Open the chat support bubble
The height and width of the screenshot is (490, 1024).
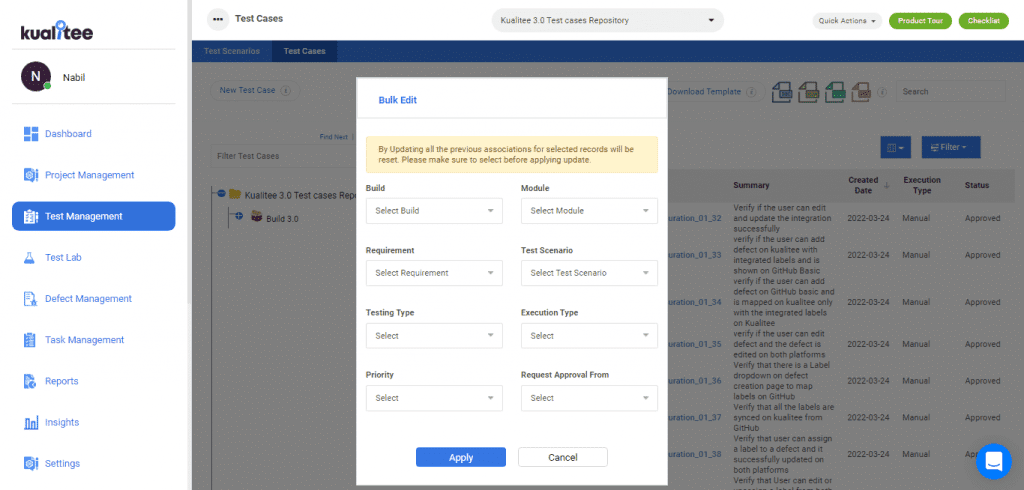pyautogui.click(x=993, y=461)
